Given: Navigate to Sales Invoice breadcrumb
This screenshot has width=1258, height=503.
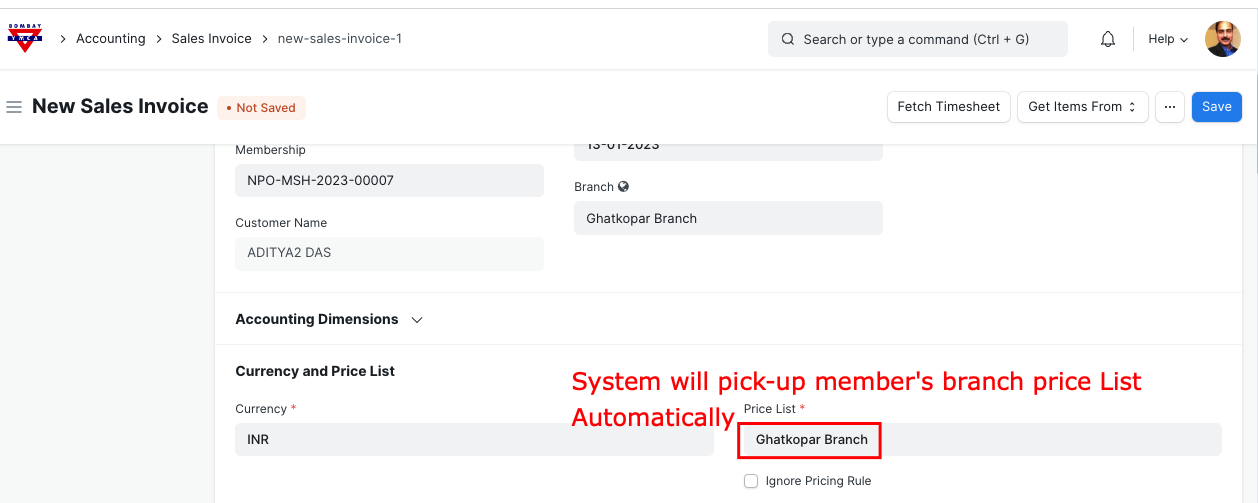Looking at the screenshot, I should (211, 39).
